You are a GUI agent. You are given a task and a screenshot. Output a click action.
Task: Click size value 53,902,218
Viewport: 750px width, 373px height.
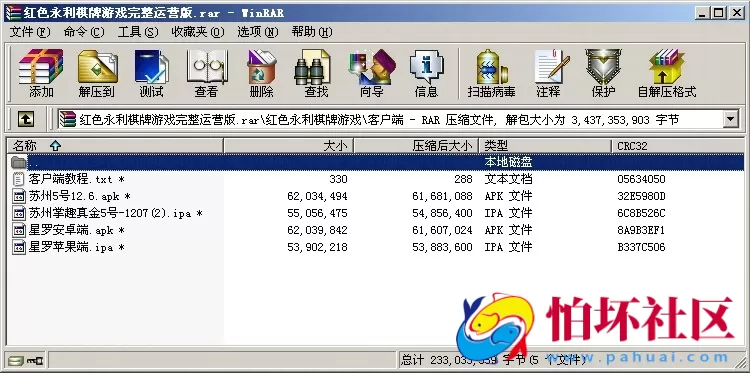click(317, 247)
